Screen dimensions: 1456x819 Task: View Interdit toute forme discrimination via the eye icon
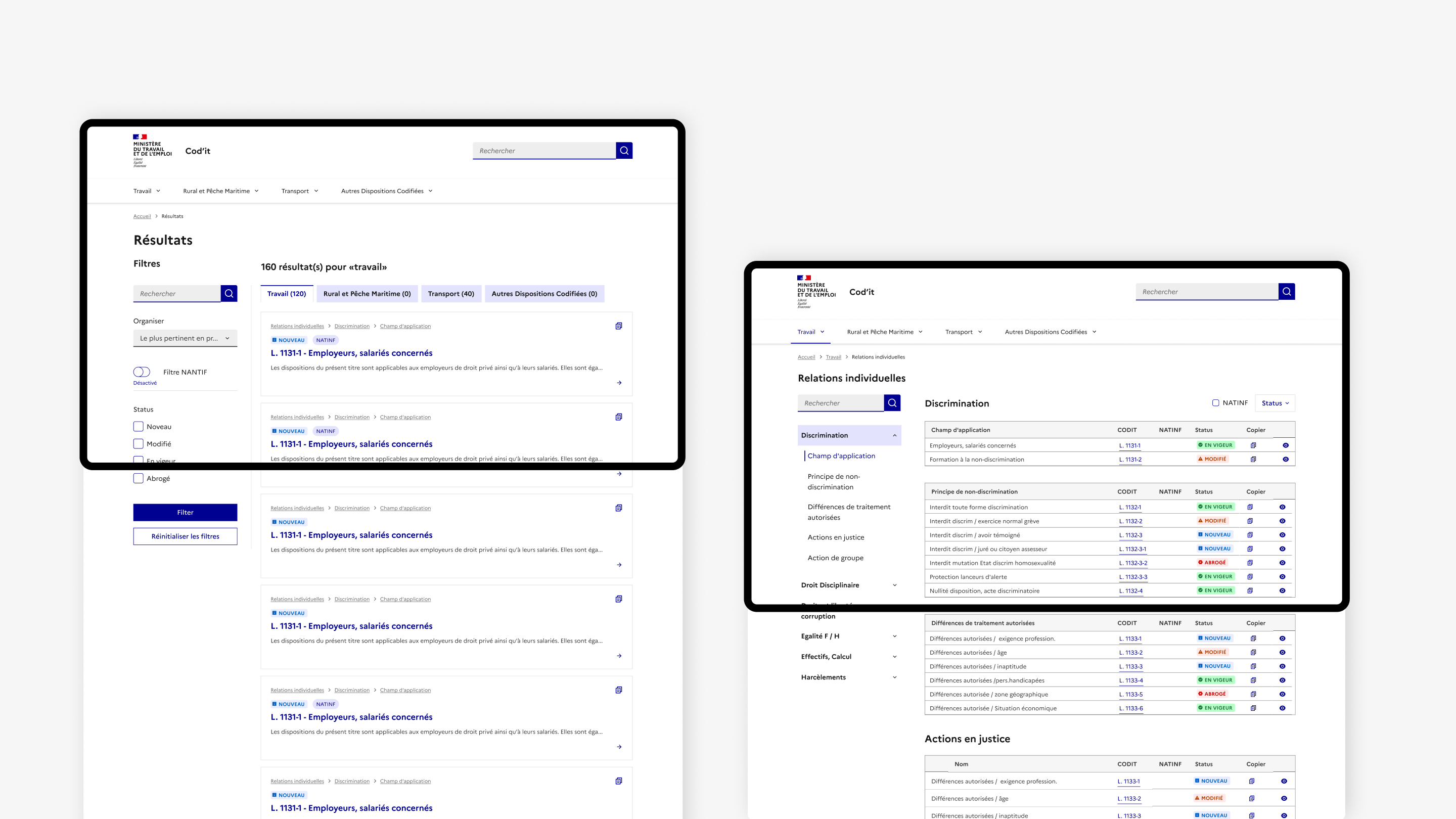(1282, 507)
